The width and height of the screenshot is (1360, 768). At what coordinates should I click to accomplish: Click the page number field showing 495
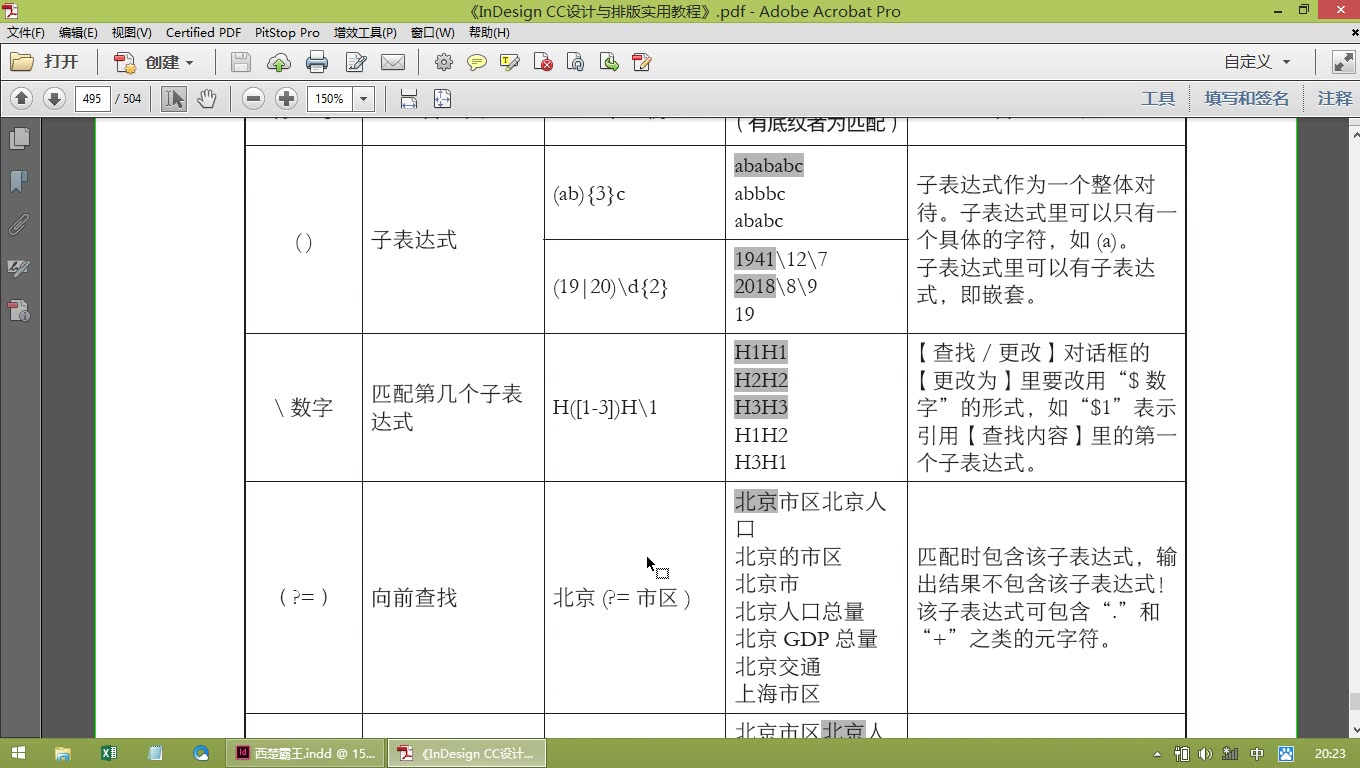click(92, 98)
